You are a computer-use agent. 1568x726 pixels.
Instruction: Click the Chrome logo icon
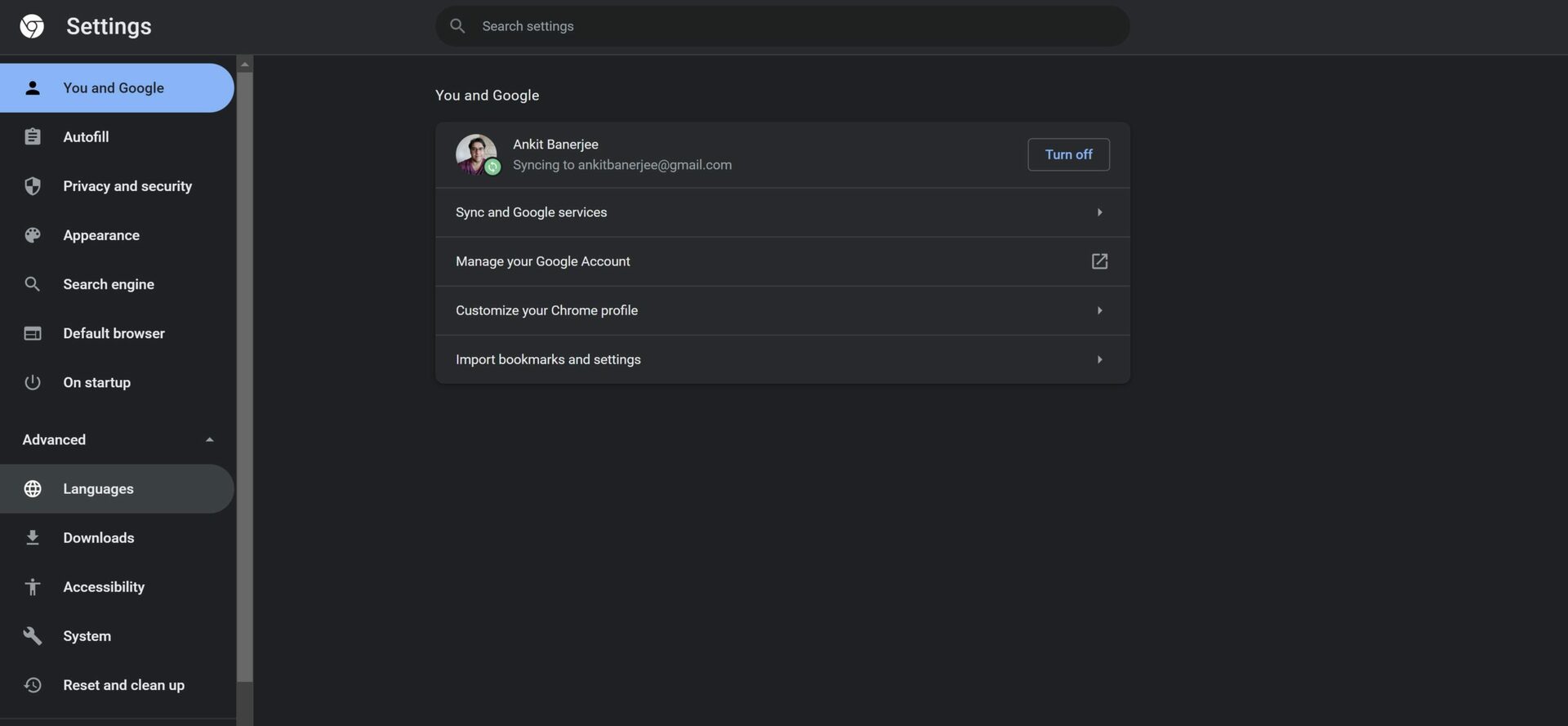pyautogui.click(x=32, y=26)
